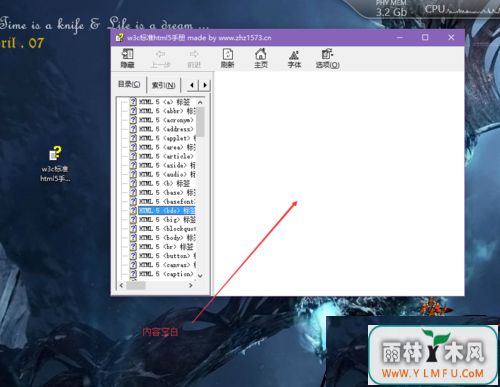This screenshot has height=387, width=500.
Task: Switch to the Contents (目录) tab
Action: point(129,84)
